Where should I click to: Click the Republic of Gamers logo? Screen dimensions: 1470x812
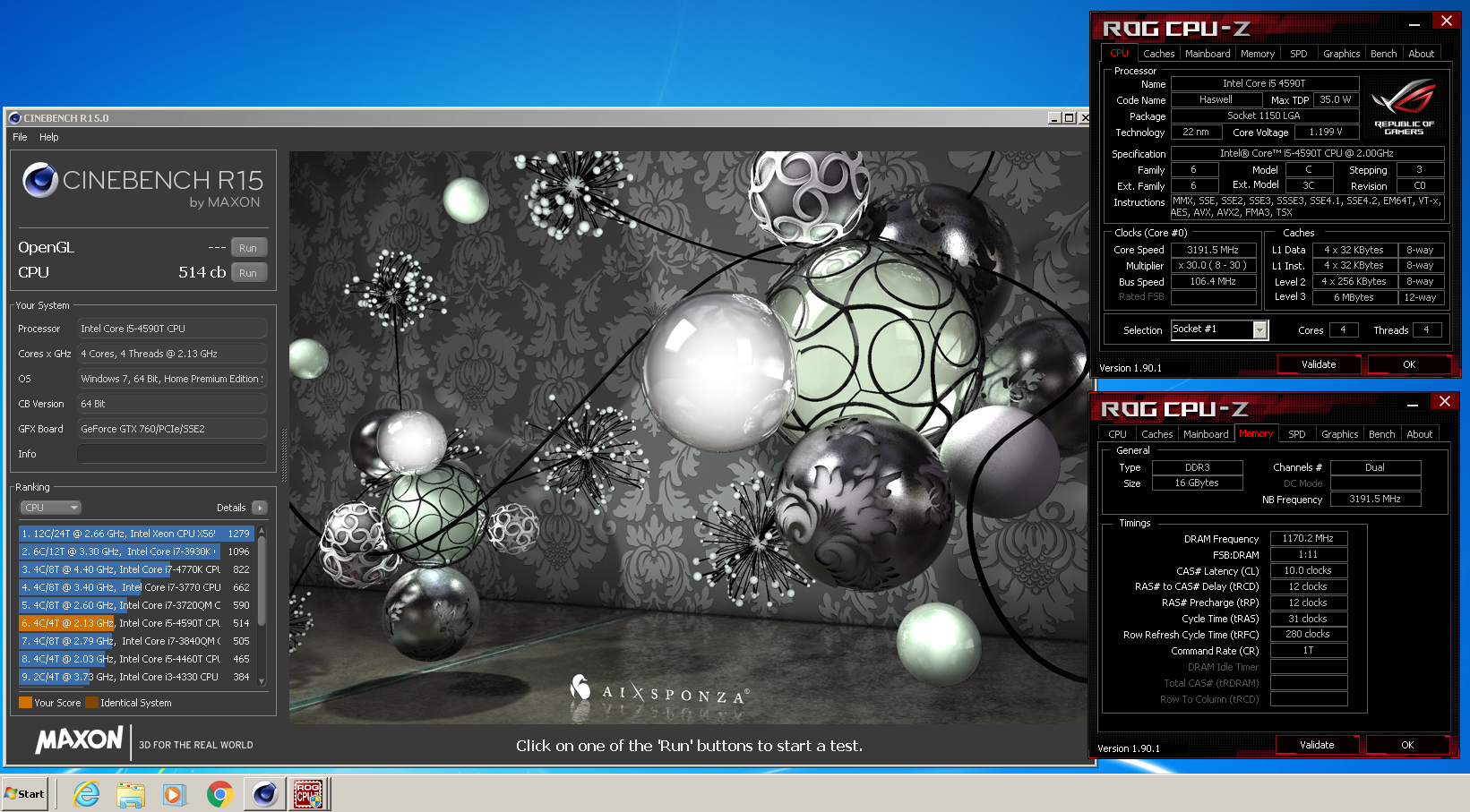(1404, 107)
